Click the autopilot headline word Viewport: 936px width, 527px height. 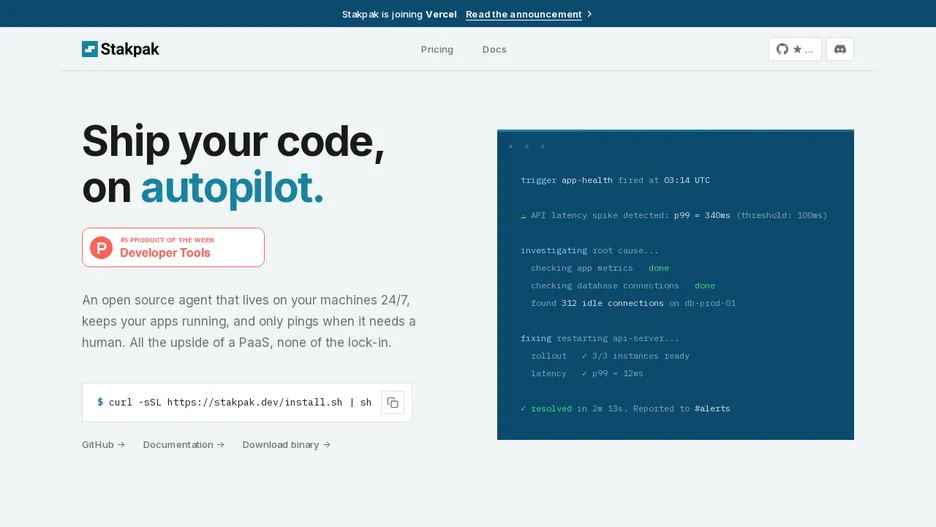pyautogui.click(x=232, y=188)
